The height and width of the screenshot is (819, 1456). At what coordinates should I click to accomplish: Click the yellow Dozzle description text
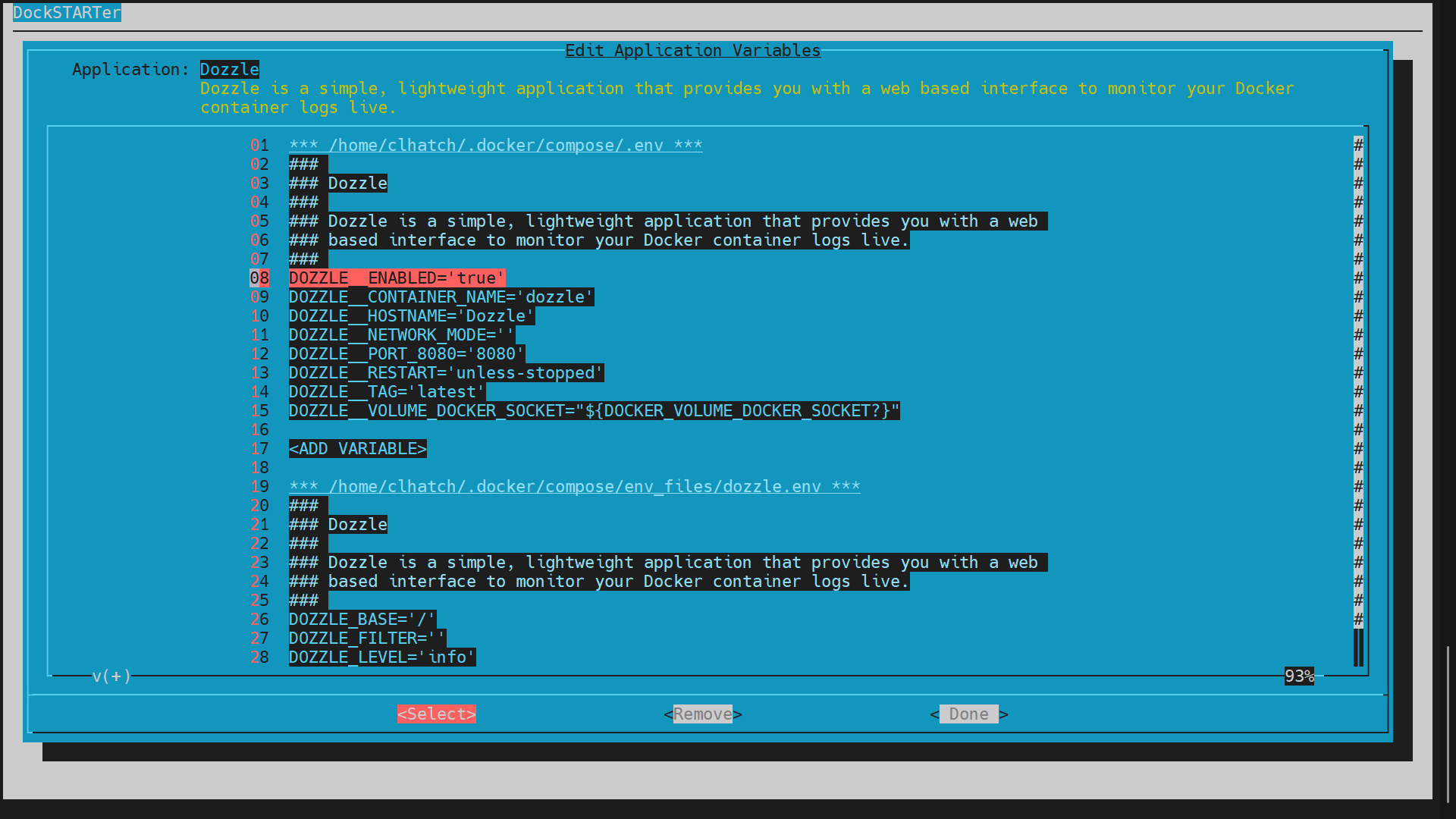(x=747, y=98)
